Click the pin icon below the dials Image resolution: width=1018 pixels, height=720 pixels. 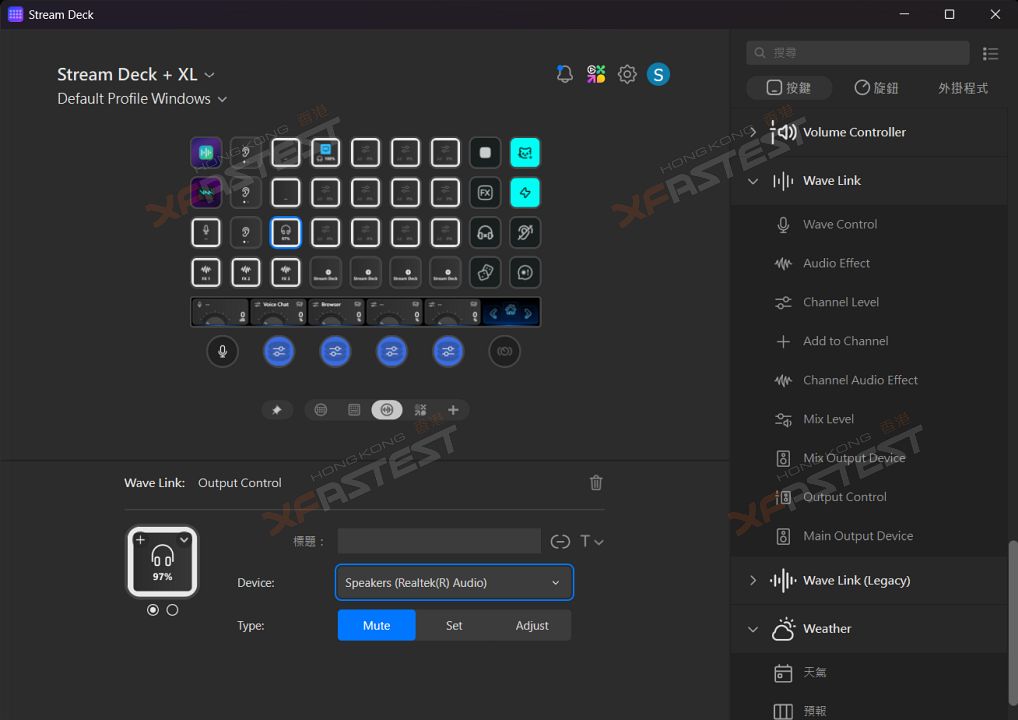[x=277, y=410]
